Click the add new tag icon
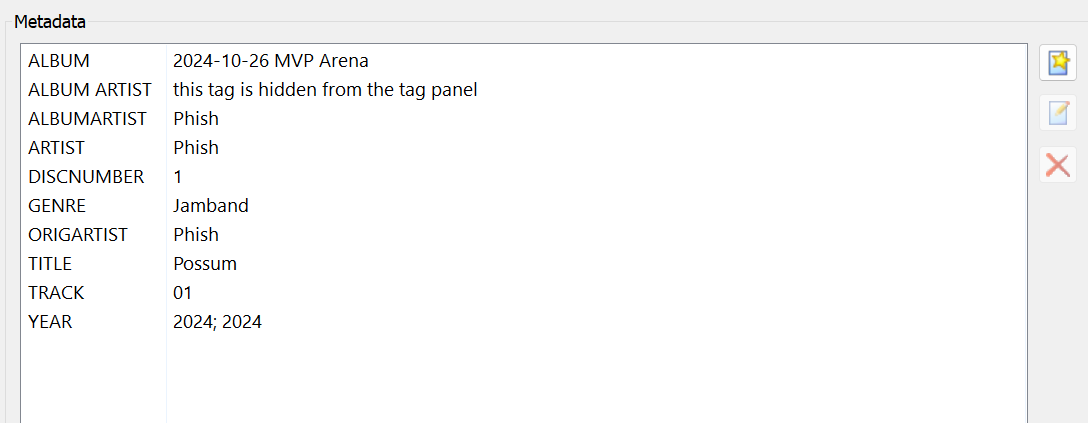 (x=1057, y=63)
